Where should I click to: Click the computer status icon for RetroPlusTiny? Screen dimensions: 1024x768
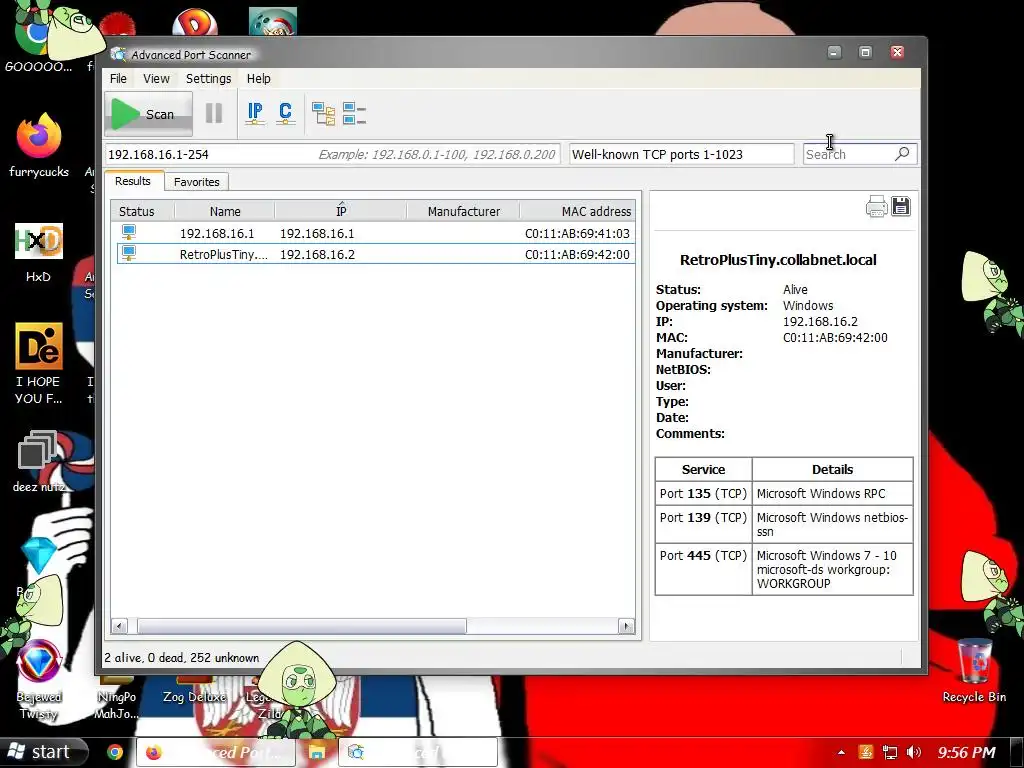coord(129,253)
